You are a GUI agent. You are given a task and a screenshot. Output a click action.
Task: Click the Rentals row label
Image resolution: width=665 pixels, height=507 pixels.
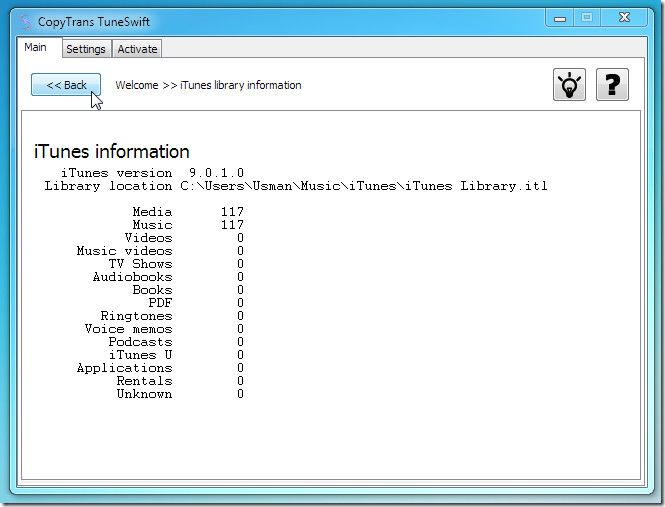click(144, 381)
